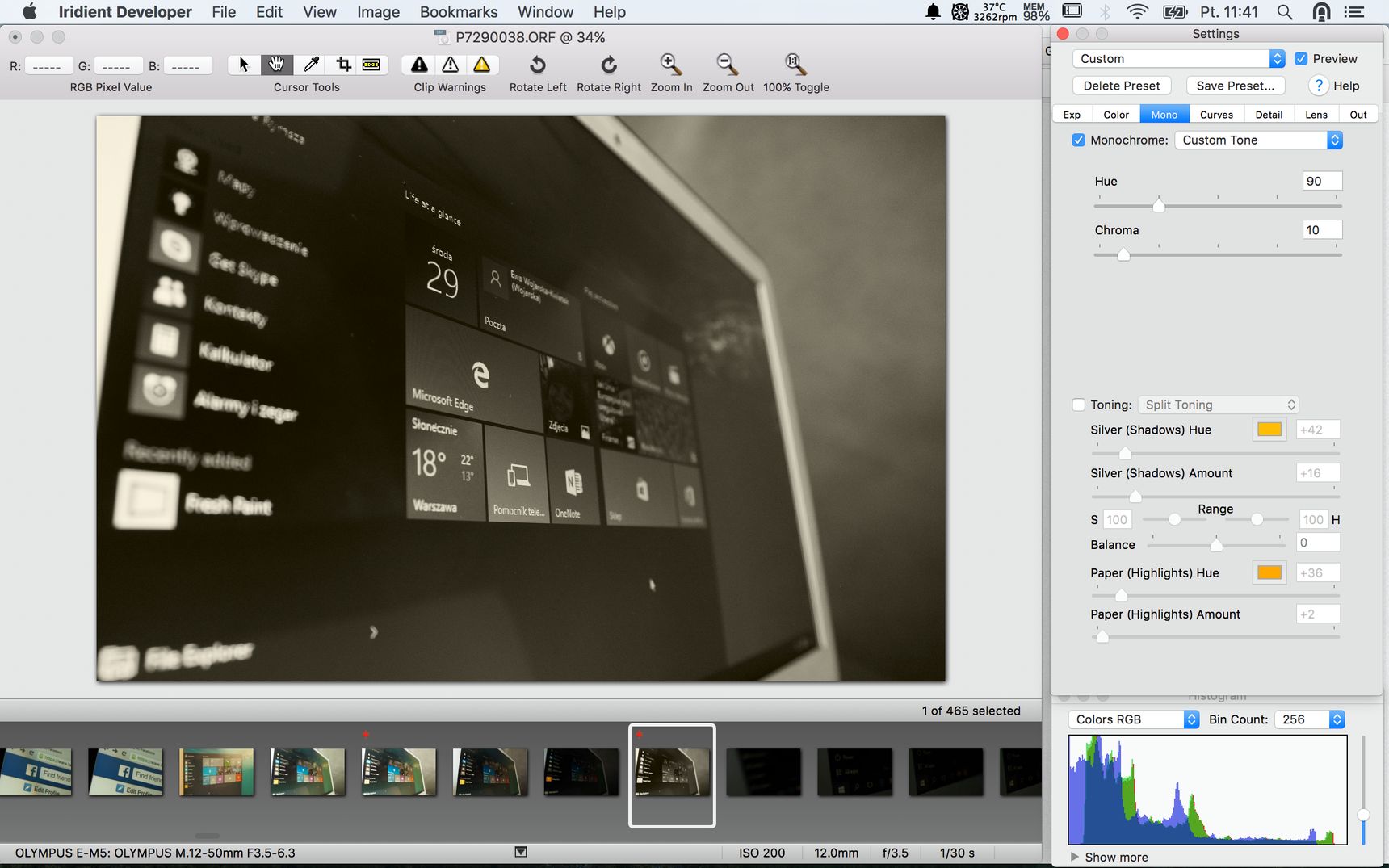Click the Hue slider handle
Viewport: 1389px width, 868px height.
(1159, 205)
